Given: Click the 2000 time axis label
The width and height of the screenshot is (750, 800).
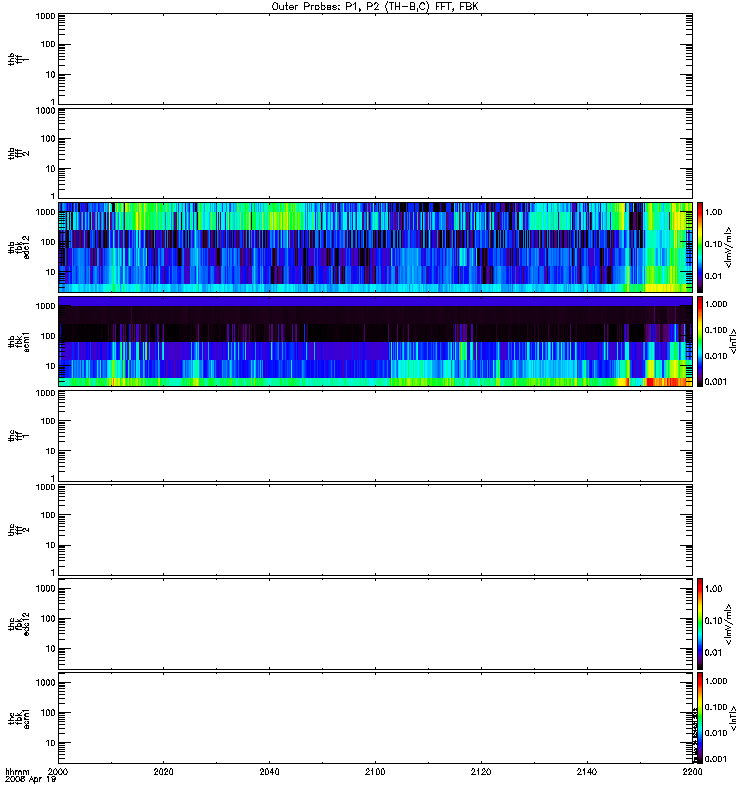Looking at the screenshot, I should [x=58, y=771].
